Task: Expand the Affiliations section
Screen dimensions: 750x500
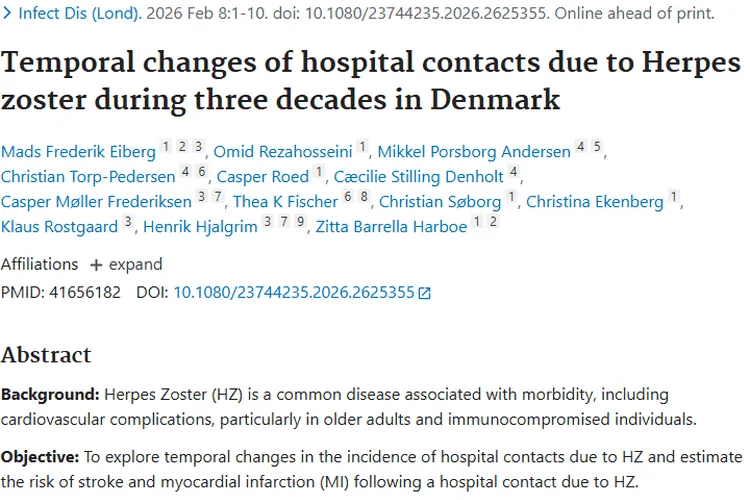Action: coord(134,265)
